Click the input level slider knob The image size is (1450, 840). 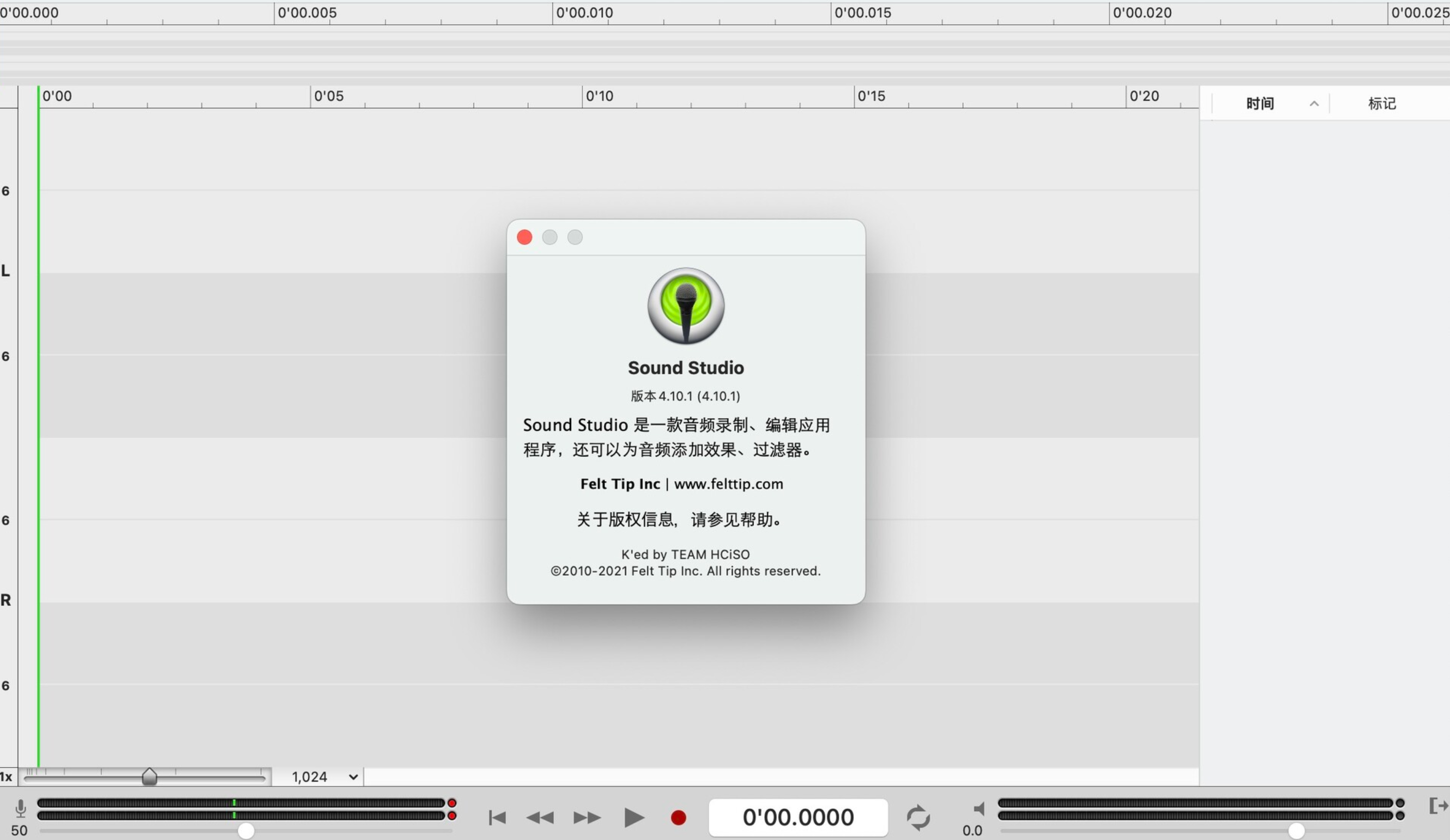coord(246,831)
